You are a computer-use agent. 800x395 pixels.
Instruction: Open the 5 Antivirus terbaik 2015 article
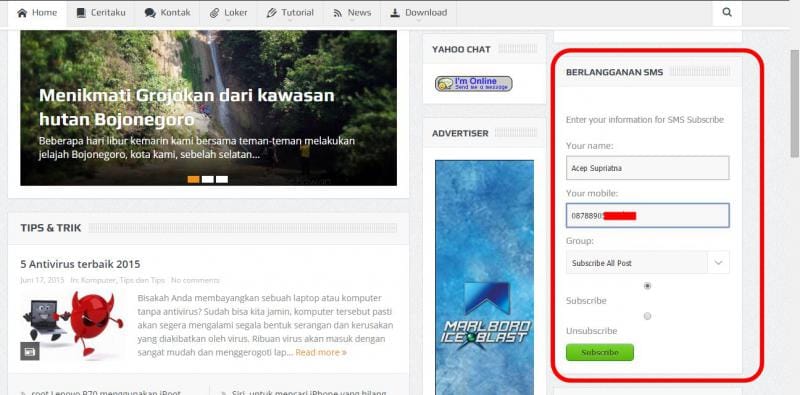coord(80,264)
